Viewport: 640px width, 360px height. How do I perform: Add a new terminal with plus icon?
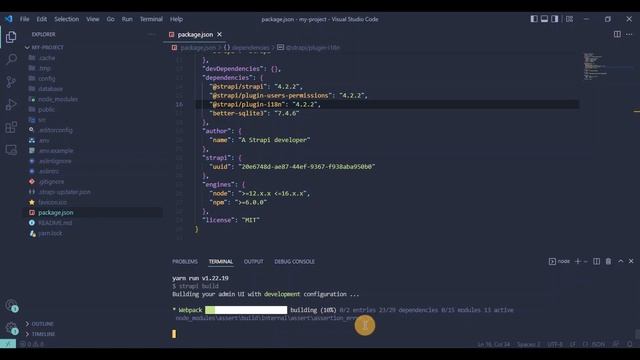(577, 261)
